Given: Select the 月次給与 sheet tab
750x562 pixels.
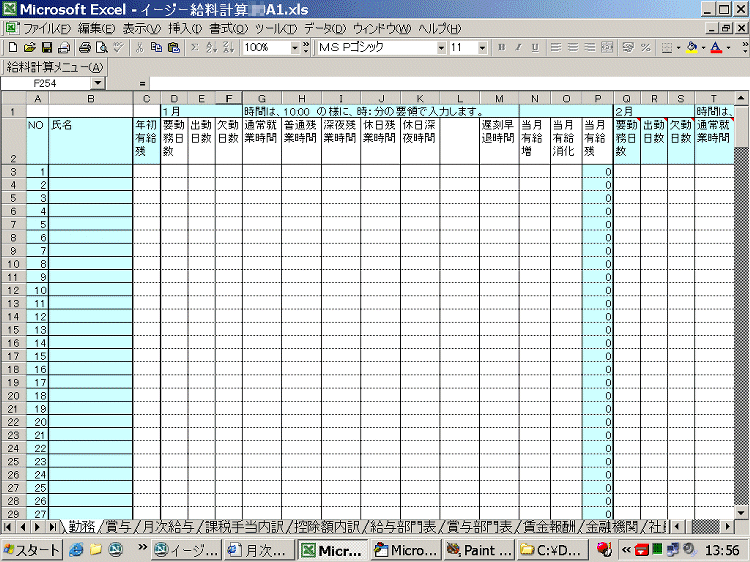Looking at the screenshot, I should (x=166, y=526).
